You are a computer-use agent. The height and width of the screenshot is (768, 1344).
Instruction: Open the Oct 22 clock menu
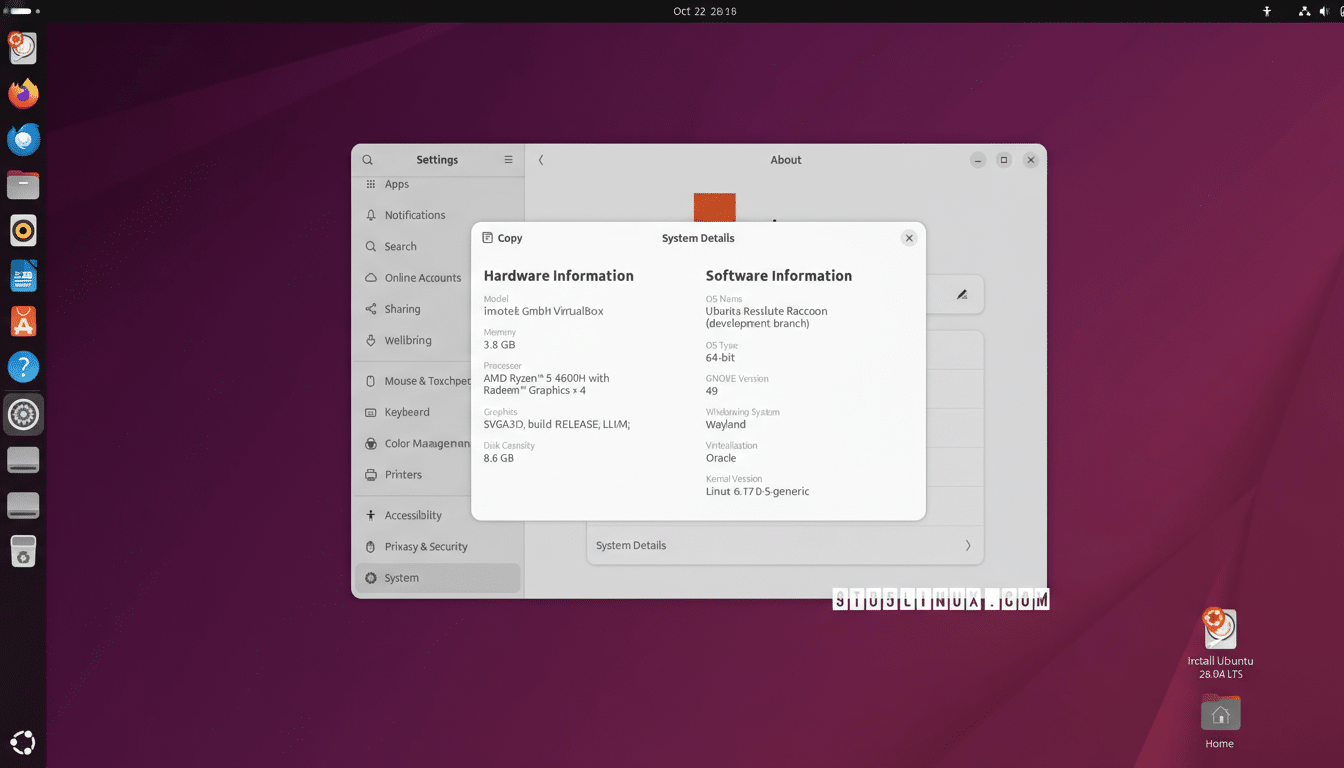671,11
